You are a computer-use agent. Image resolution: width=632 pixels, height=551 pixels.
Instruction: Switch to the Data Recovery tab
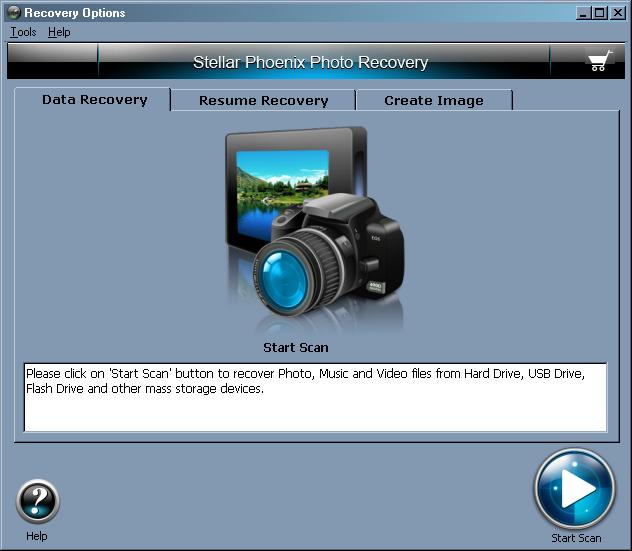94,100
